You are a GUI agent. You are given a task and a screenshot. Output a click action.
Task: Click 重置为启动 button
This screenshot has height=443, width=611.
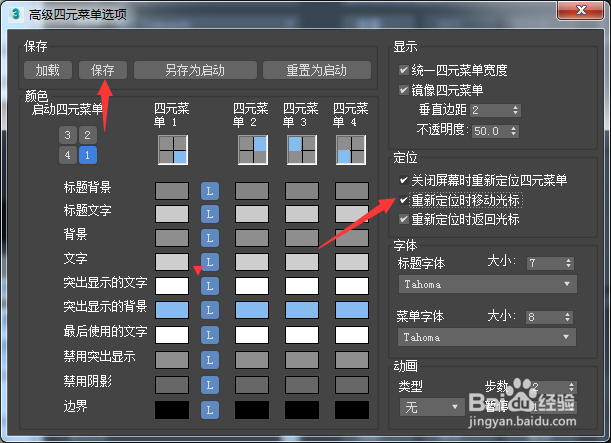(316, 70)
